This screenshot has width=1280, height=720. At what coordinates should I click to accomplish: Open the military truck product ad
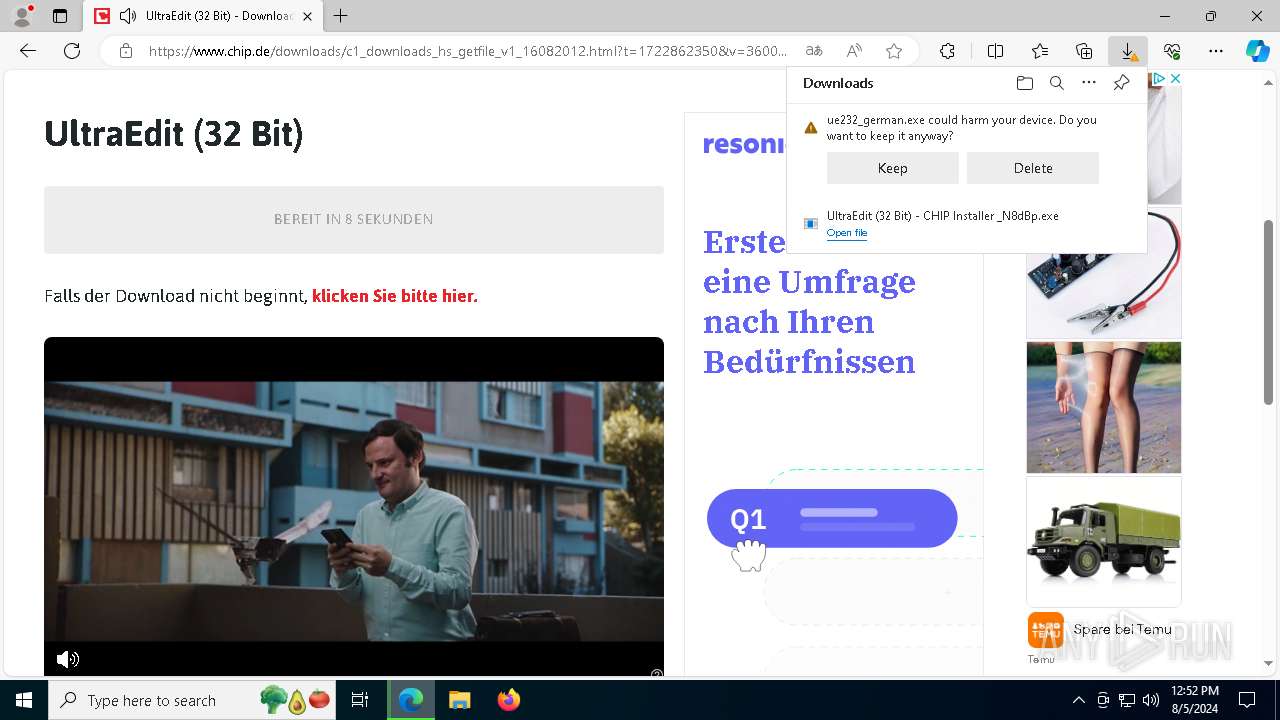click(1104, 541)
